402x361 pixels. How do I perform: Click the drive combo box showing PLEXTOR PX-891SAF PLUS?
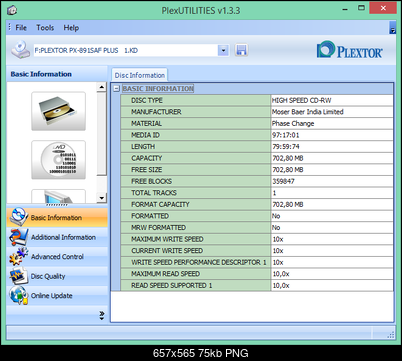pyautogui.click(x=131, y=50)
